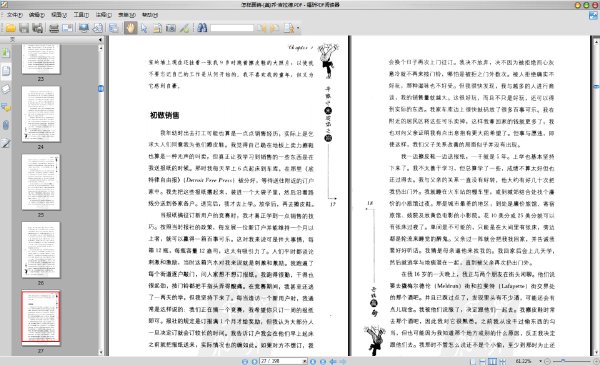This screenshot has height=366, width=600.
Task: Click the thumbnail panel scroll down arrow
Action: [101, 353]
